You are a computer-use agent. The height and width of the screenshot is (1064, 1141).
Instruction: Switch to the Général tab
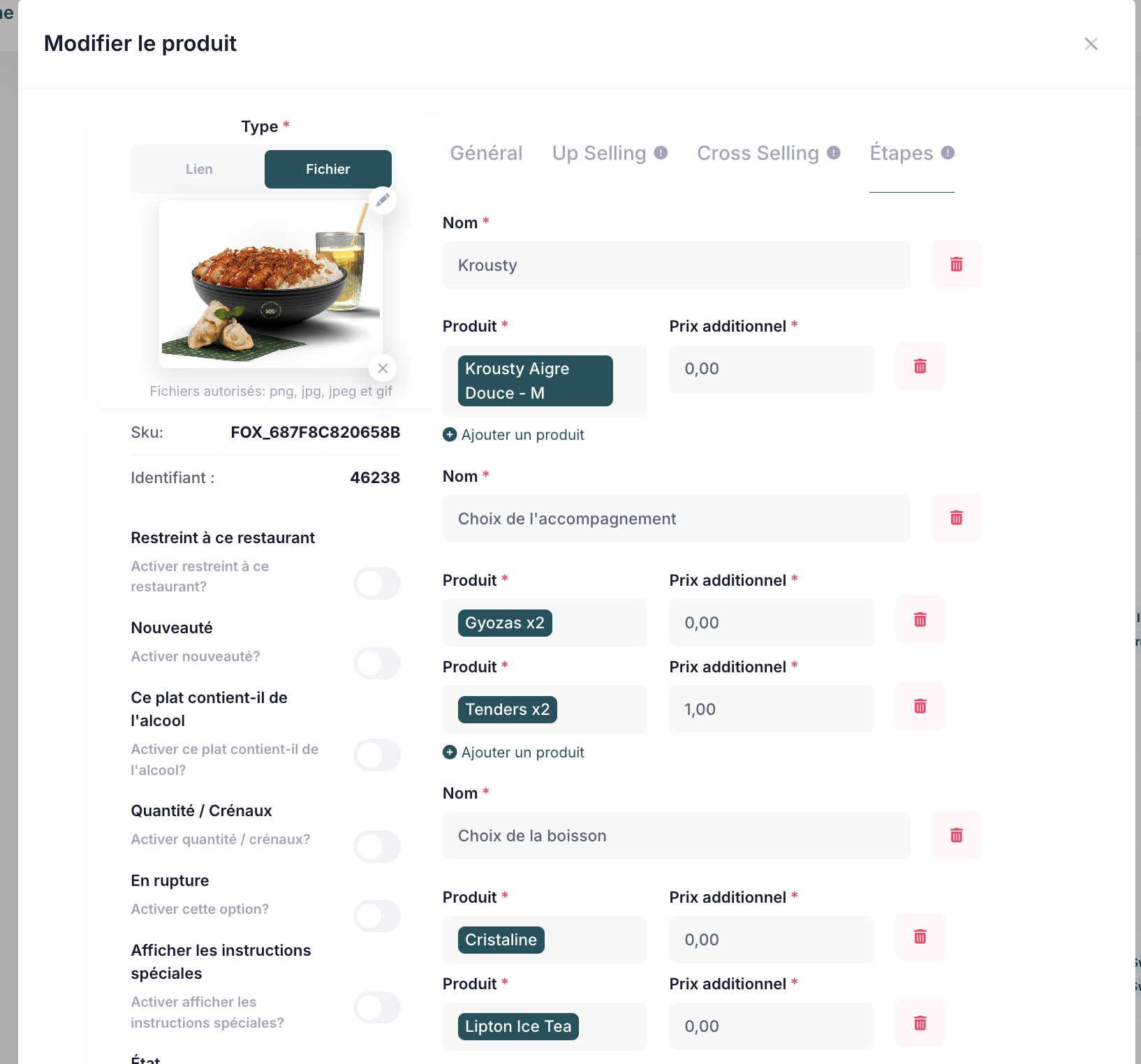pos(486,153)
